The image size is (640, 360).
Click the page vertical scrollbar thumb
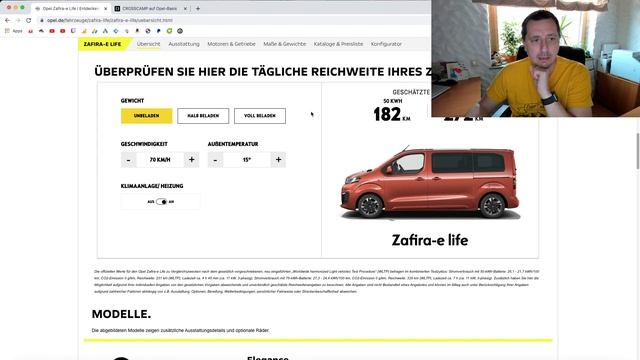[638, 151]
